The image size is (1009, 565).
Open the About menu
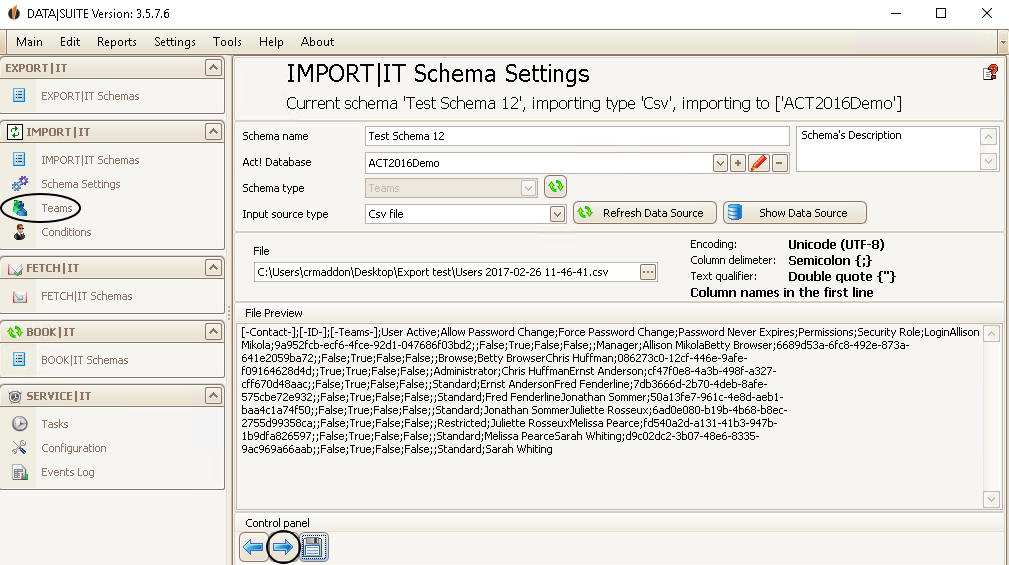pyautogui.click(x=317, y=42)
